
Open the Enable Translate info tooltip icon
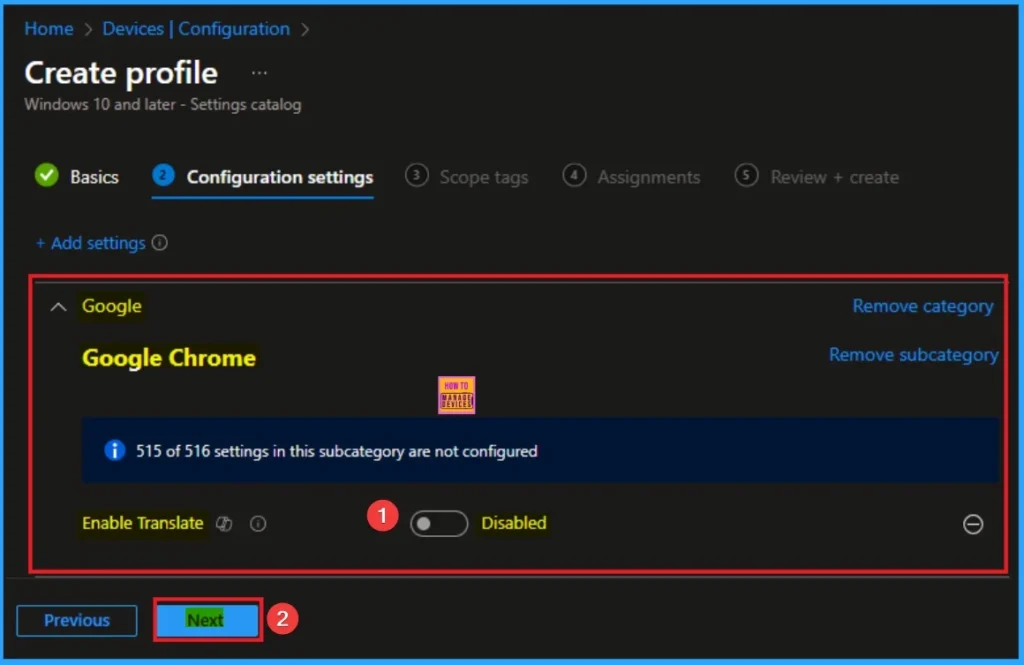click(x=258, y=524)
